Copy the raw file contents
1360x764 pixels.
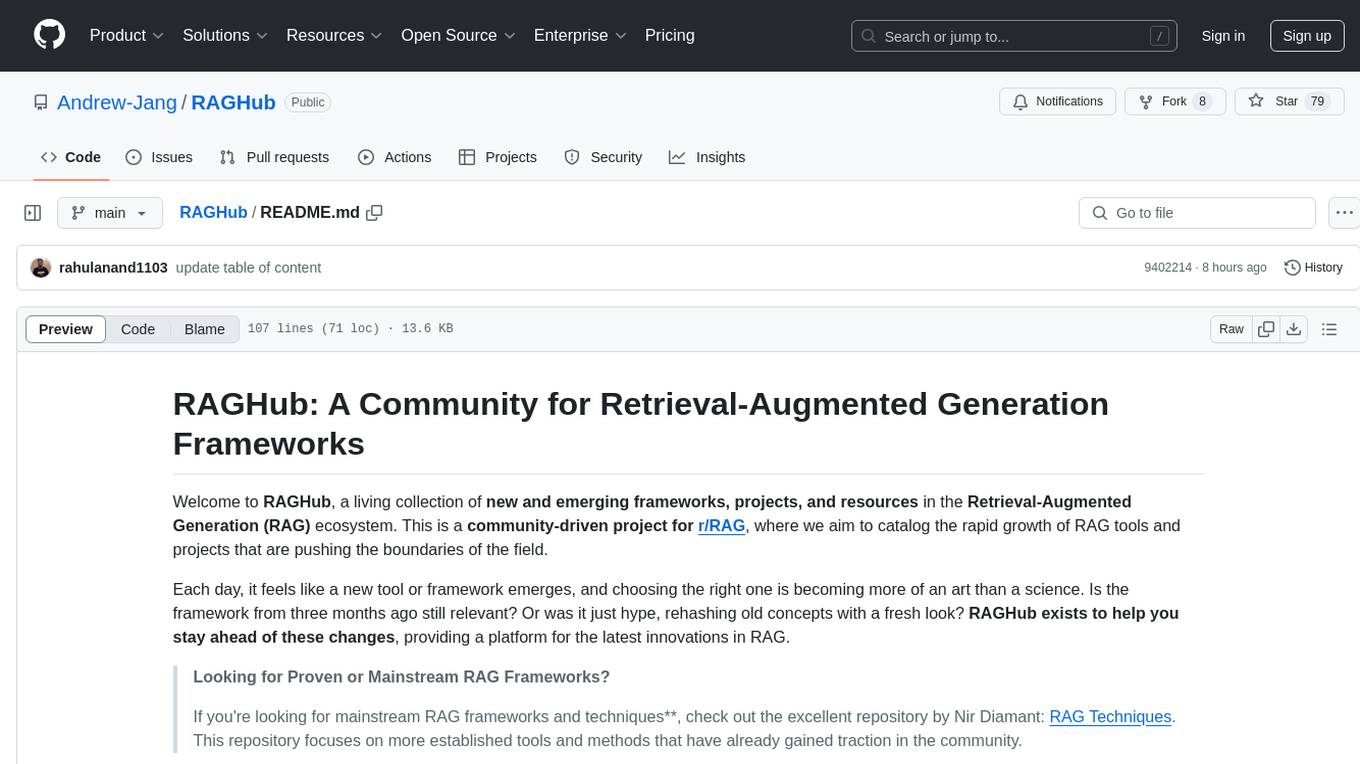tap(1266, 329)
